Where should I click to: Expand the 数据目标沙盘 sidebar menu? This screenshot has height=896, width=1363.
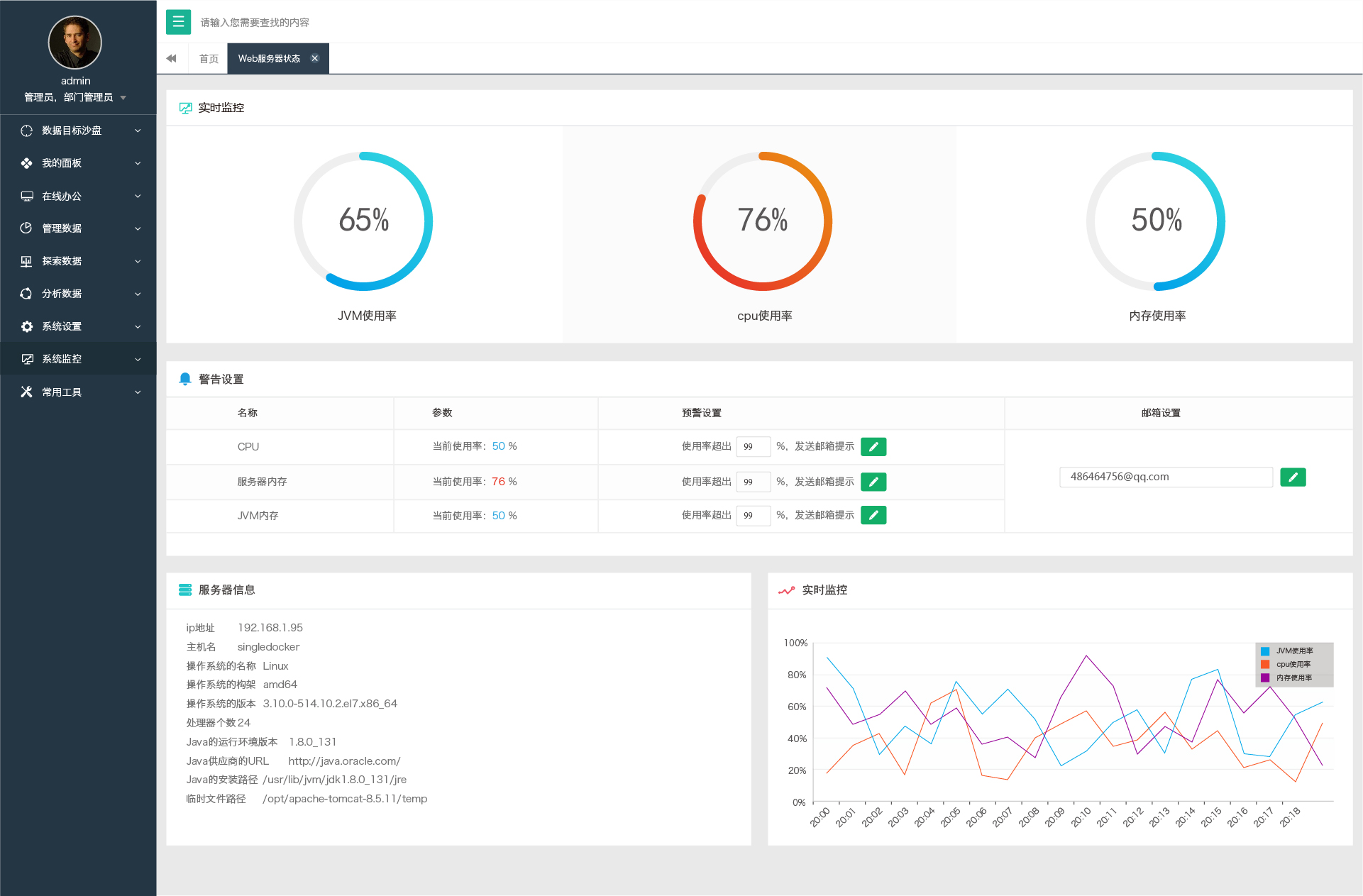click(x=72, y=131)
